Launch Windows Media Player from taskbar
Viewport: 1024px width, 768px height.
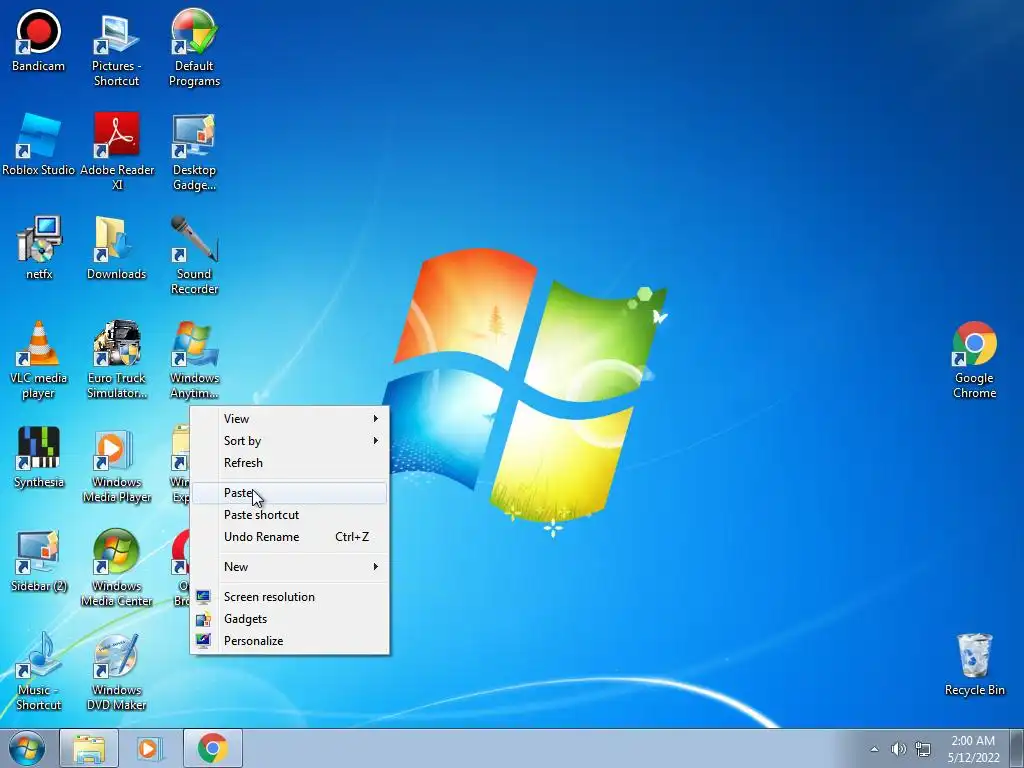pos(150,748)
